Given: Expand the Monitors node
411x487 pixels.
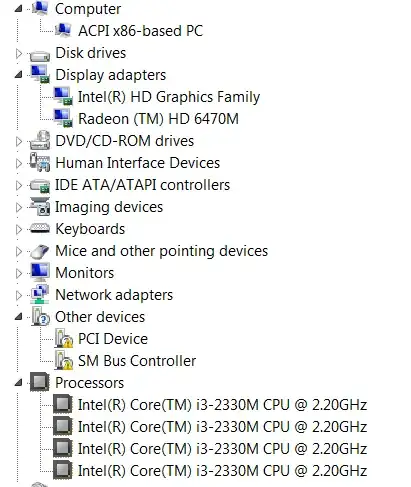Looking at the screenshot, I should pyautogui.click(x=19, y=273).
